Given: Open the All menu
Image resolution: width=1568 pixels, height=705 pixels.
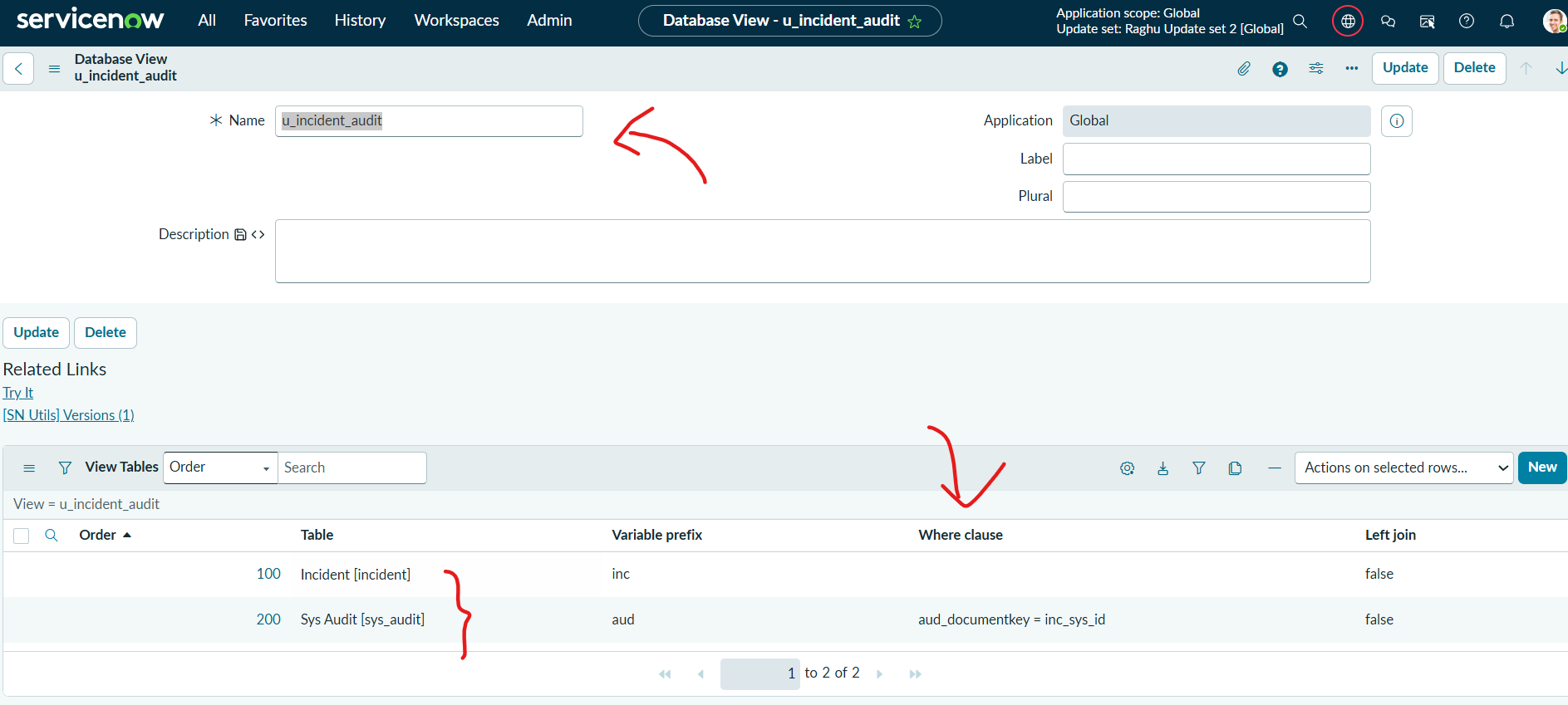Looking at the screenshot, I should pyautogui.click(x=207, y=21).
